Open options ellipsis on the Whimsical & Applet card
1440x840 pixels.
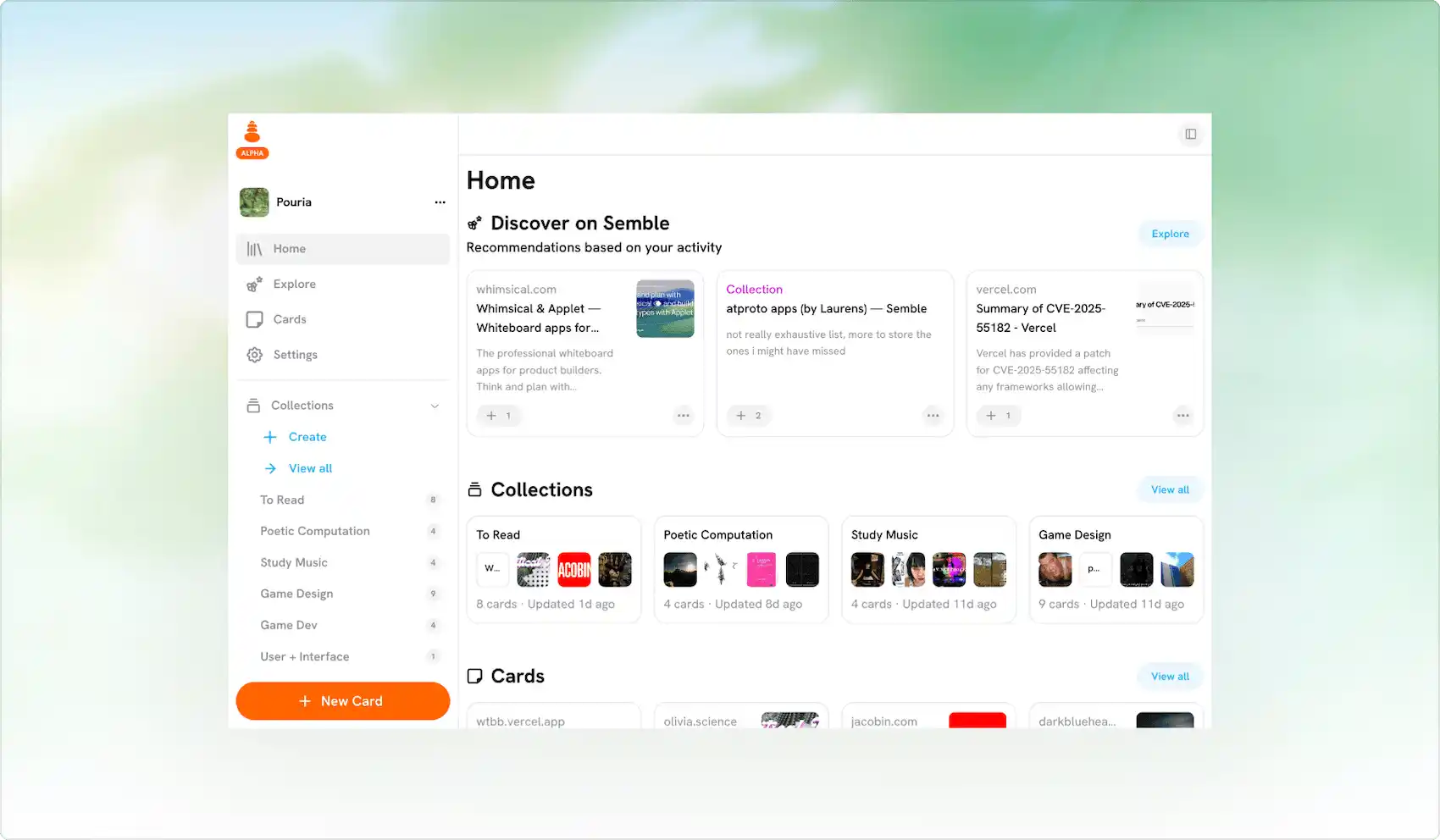(x=684, y=416)
